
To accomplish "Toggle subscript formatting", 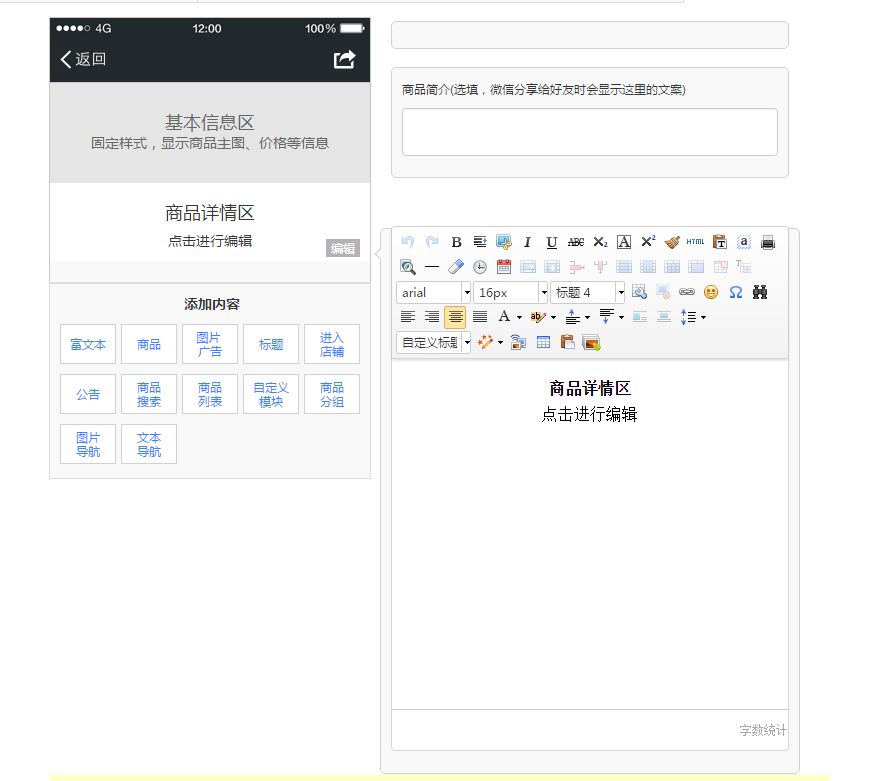I will tap(600, 241).
